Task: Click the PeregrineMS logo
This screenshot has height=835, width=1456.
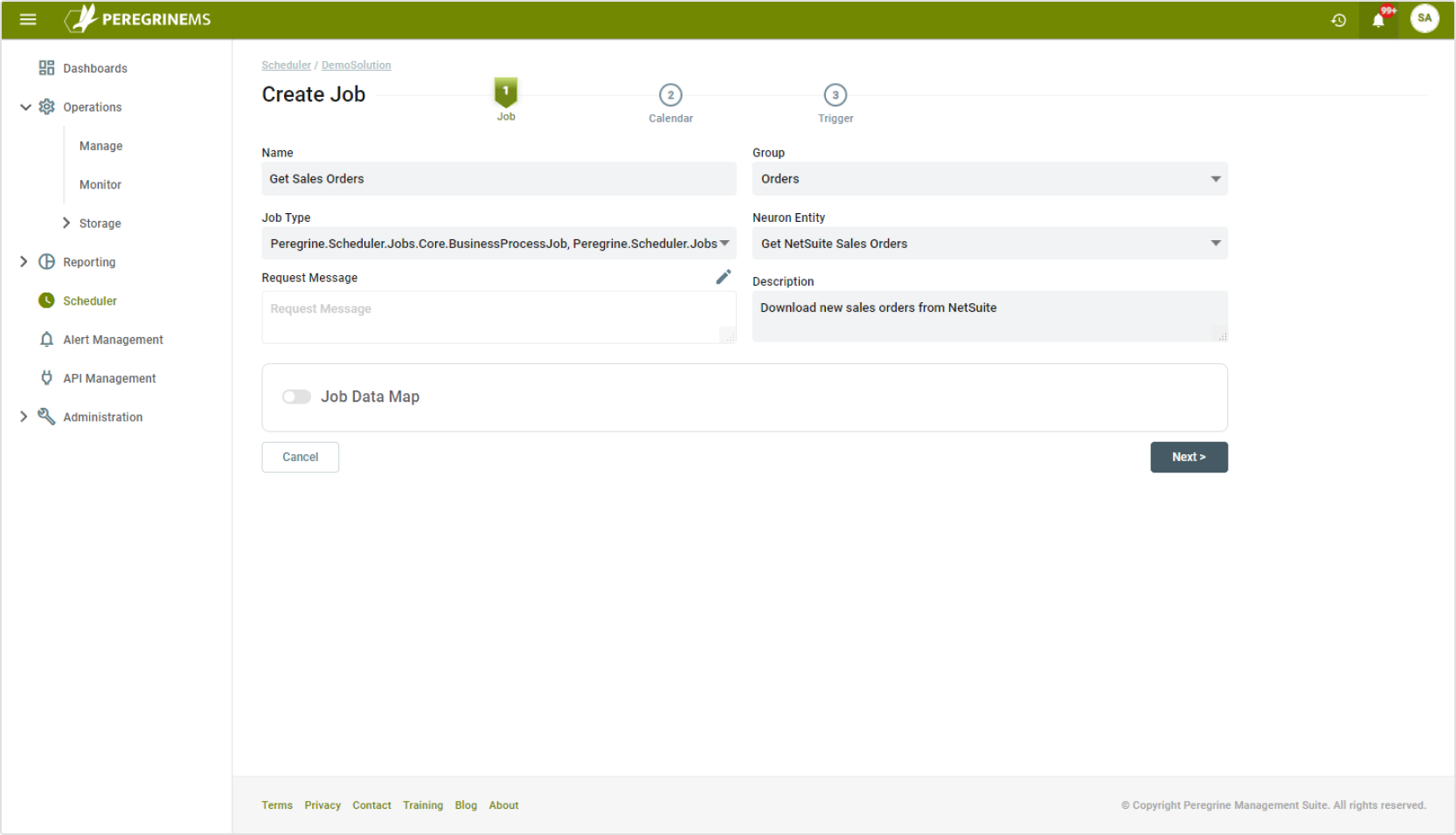Action: tap(138, 19)
